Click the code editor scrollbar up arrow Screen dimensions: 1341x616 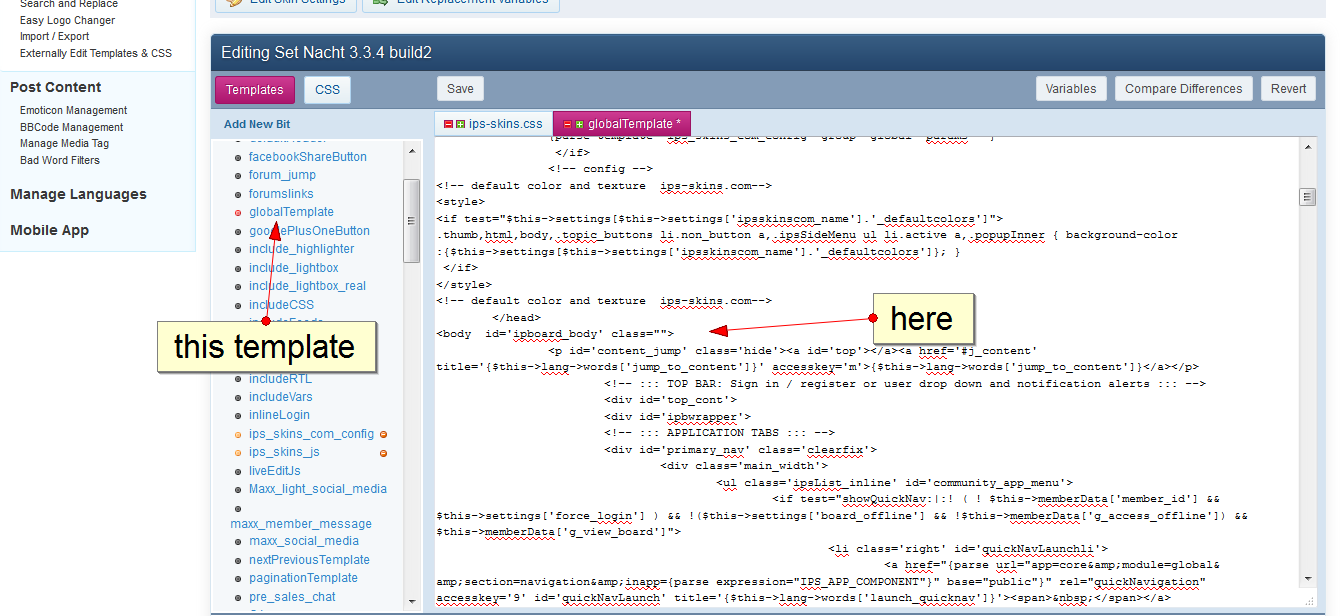1307,146
